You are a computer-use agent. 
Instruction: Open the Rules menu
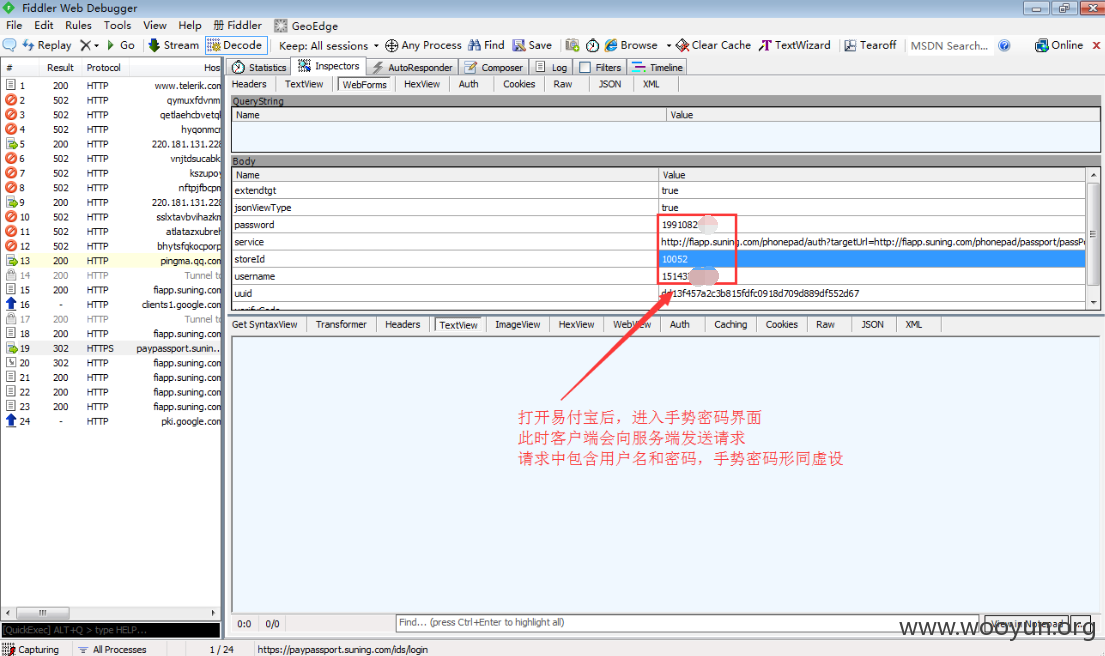(78, 25)
